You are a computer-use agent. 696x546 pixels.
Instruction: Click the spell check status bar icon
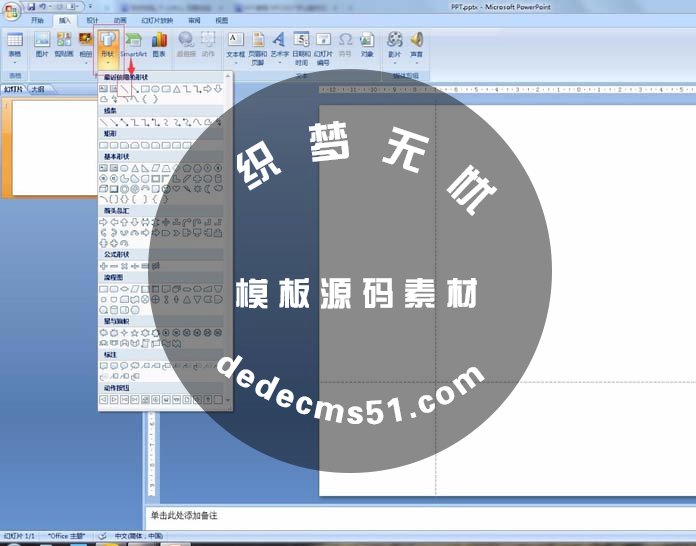102,536
